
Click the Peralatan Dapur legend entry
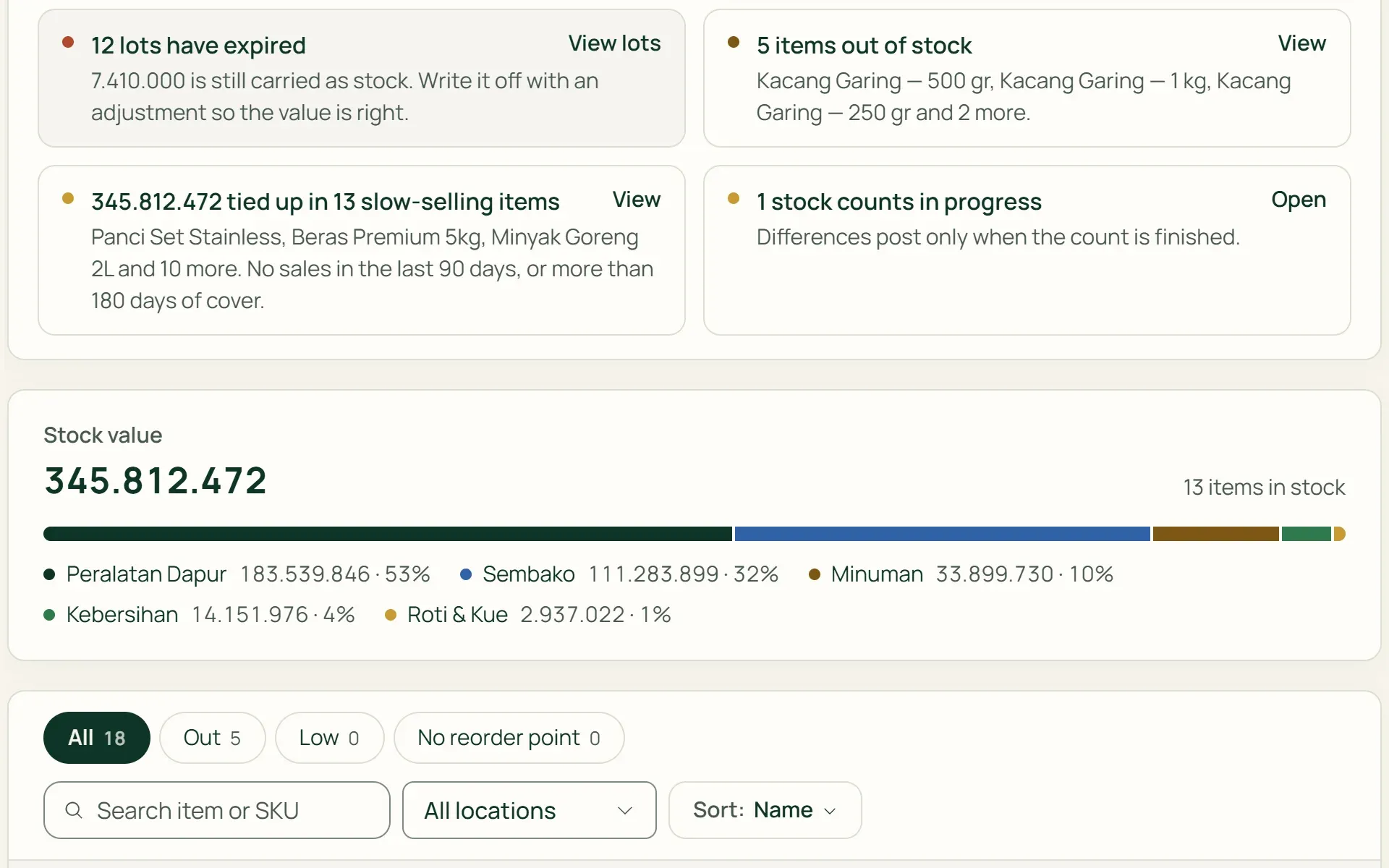tap(237, 574)
